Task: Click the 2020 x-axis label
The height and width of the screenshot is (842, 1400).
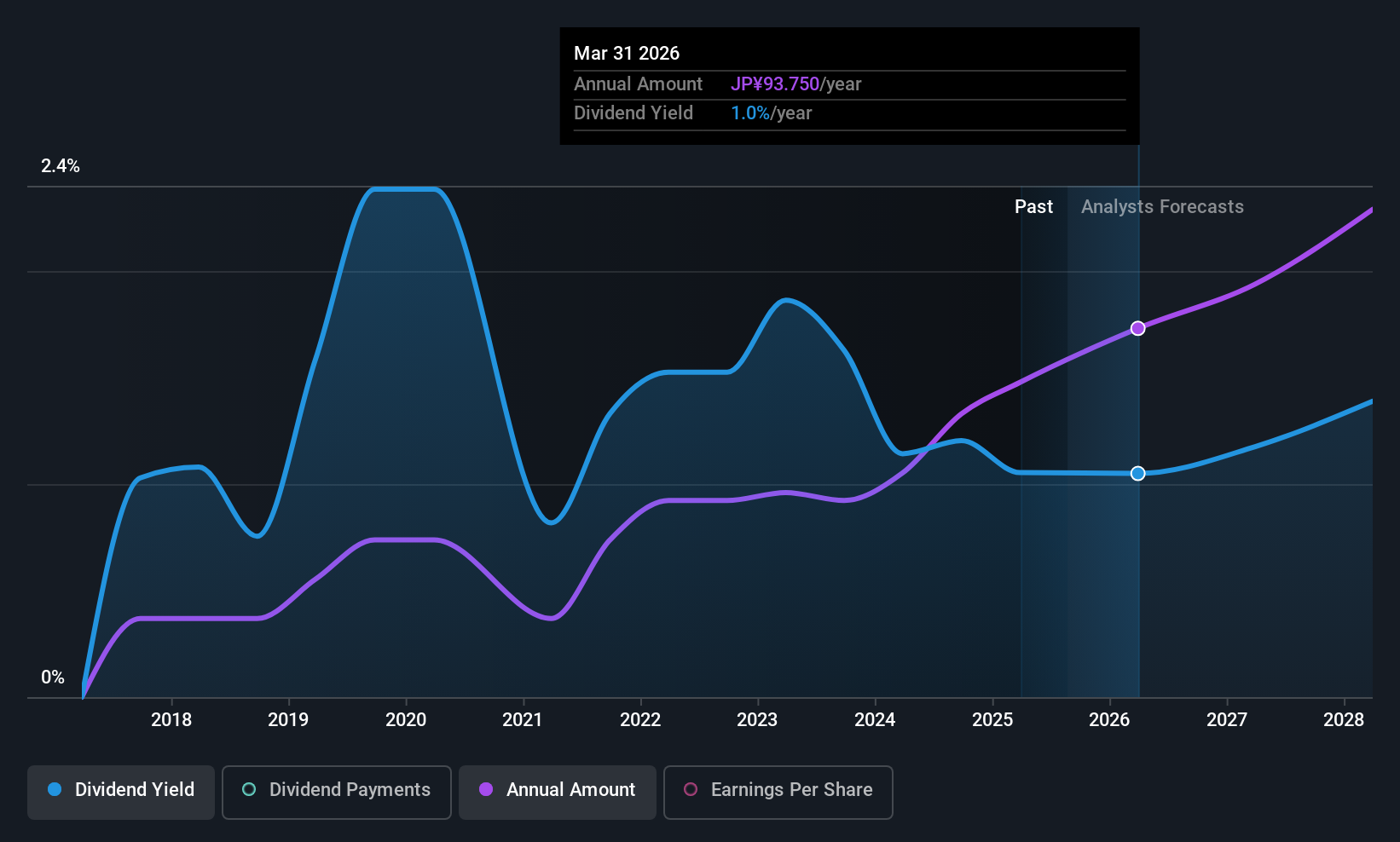Action: pos(406,719)
